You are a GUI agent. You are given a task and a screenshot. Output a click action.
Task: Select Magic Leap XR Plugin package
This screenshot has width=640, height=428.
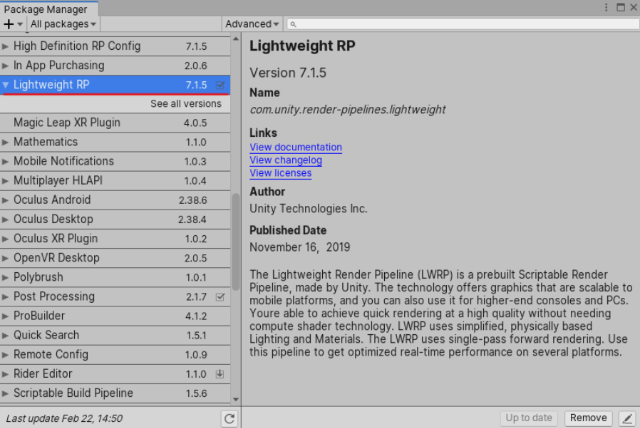coord(115,123)
